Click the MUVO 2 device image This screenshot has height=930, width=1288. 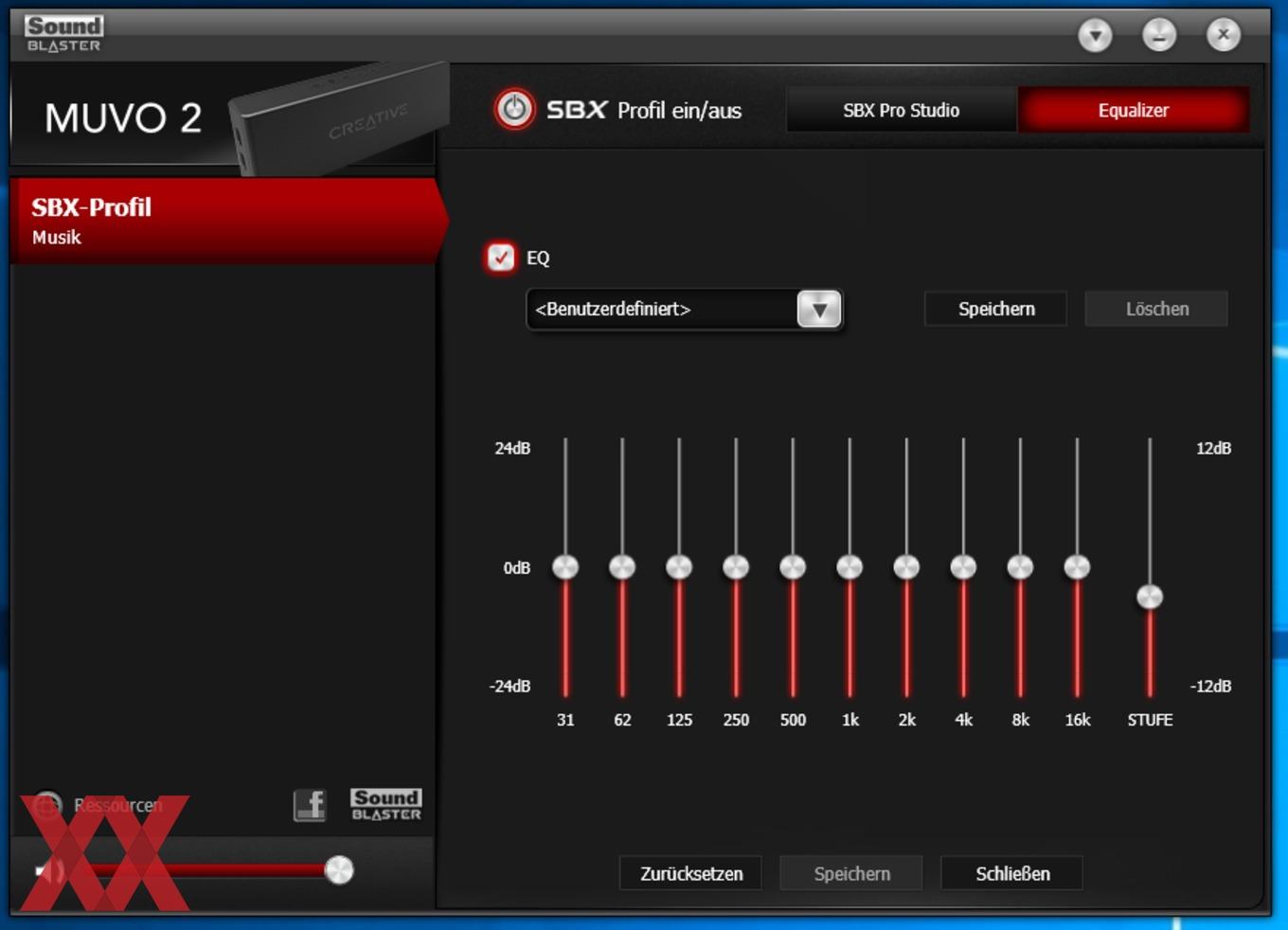(x=339, y=120)
